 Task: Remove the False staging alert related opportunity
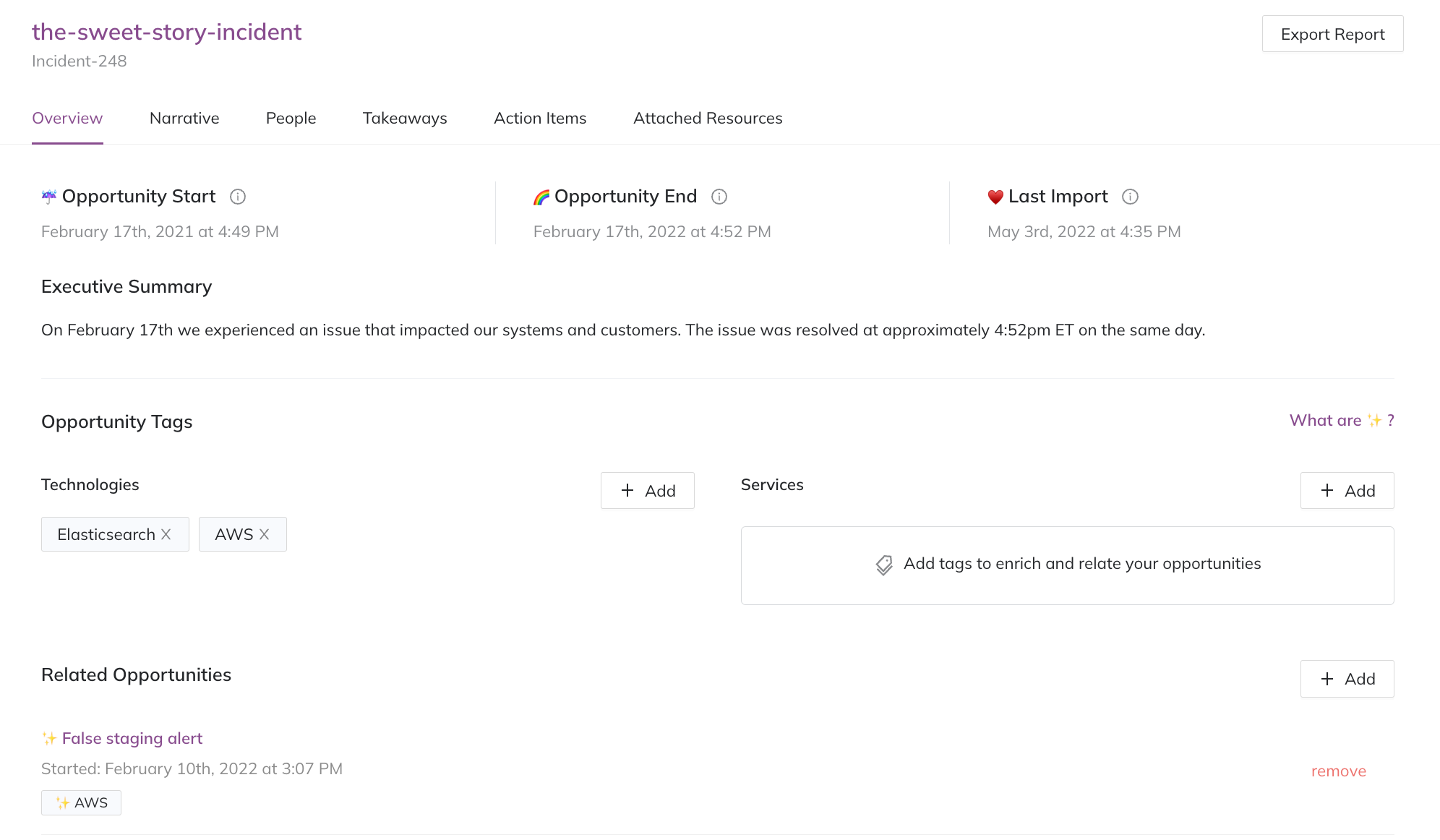point(1338,770)
